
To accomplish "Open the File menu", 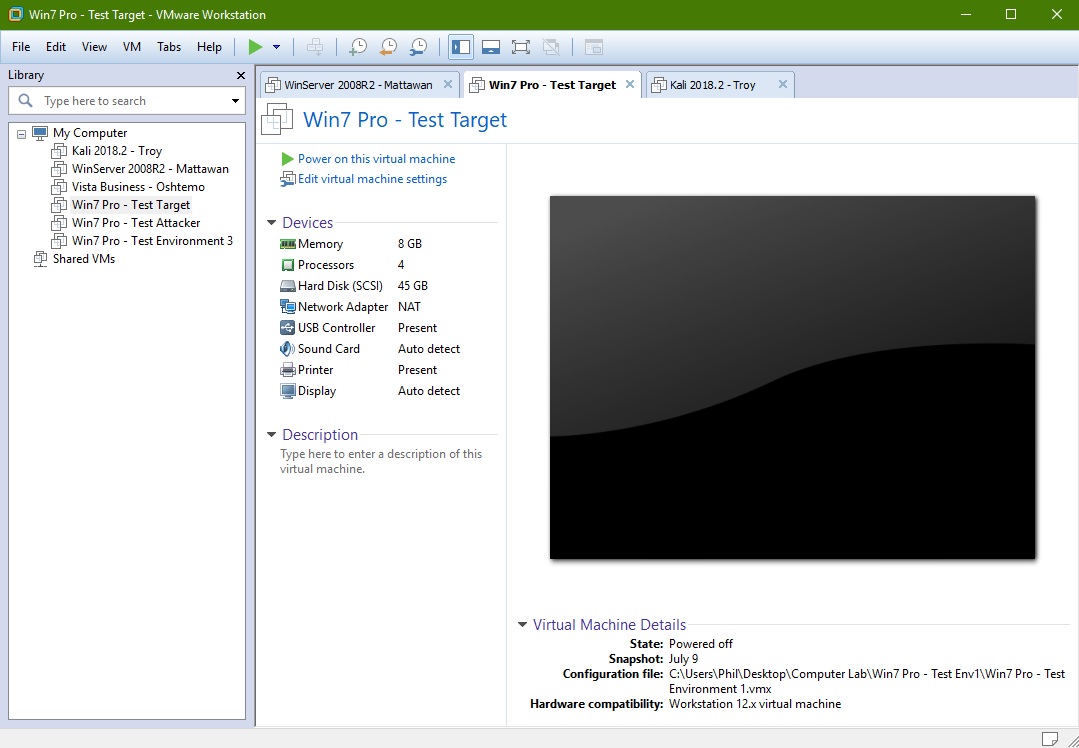I will (21, 47).
